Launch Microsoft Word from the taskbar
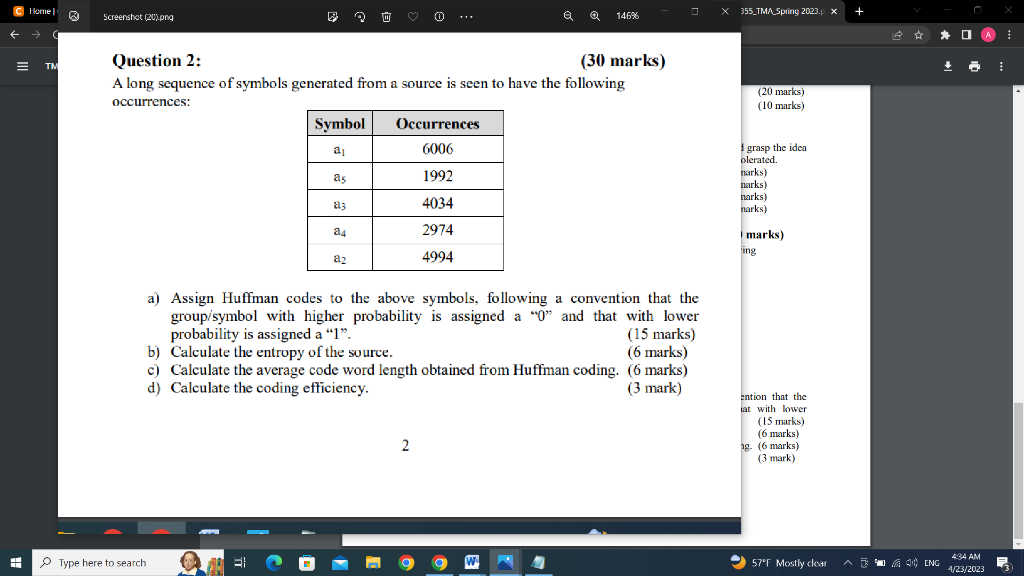The image size is (1024, 576). point(471,563)
